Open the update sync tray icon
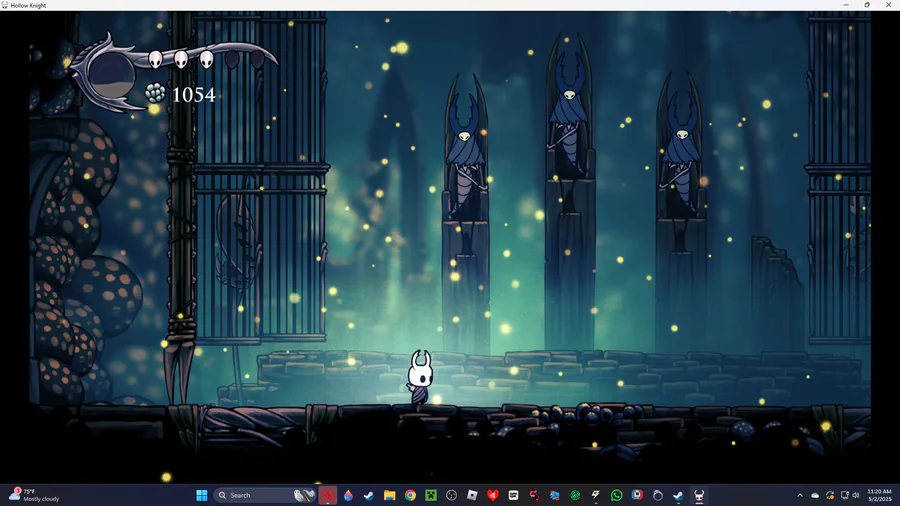This screenshot has height=506, width=900. click(x=830, y=495)
